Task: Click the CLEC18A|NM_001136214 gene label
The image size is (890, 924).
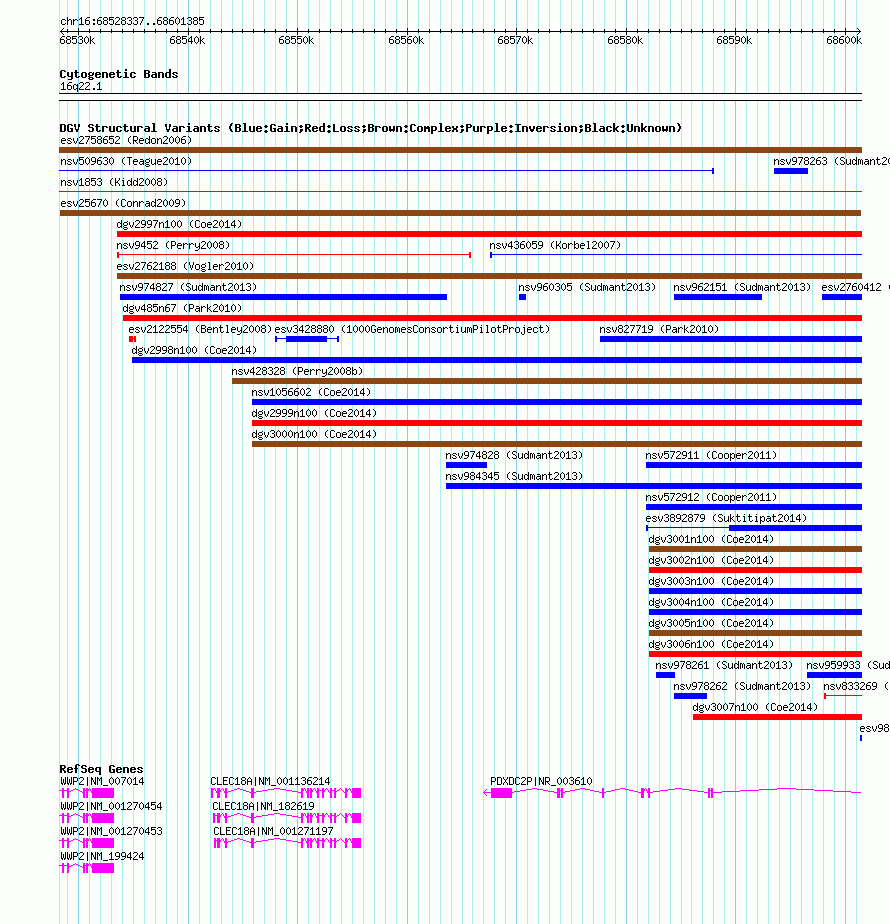Action: click(271, 781)
